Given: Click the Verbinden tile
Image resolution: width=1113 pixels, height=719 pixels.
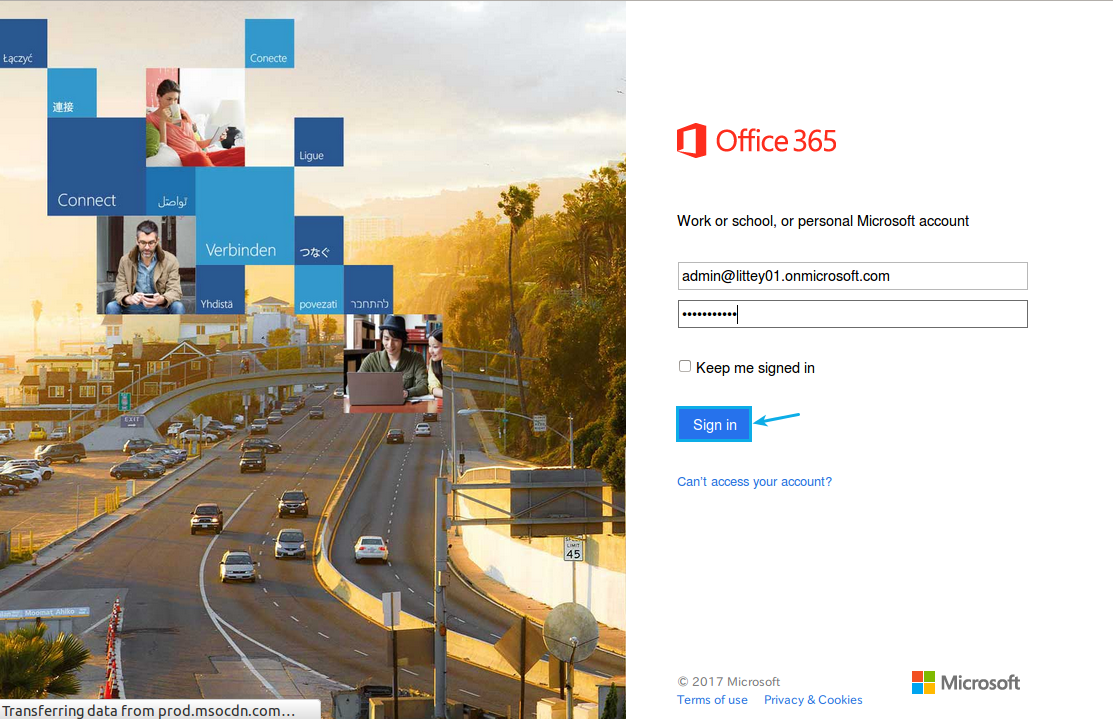Looking at the screenshot, I should 245,216.
